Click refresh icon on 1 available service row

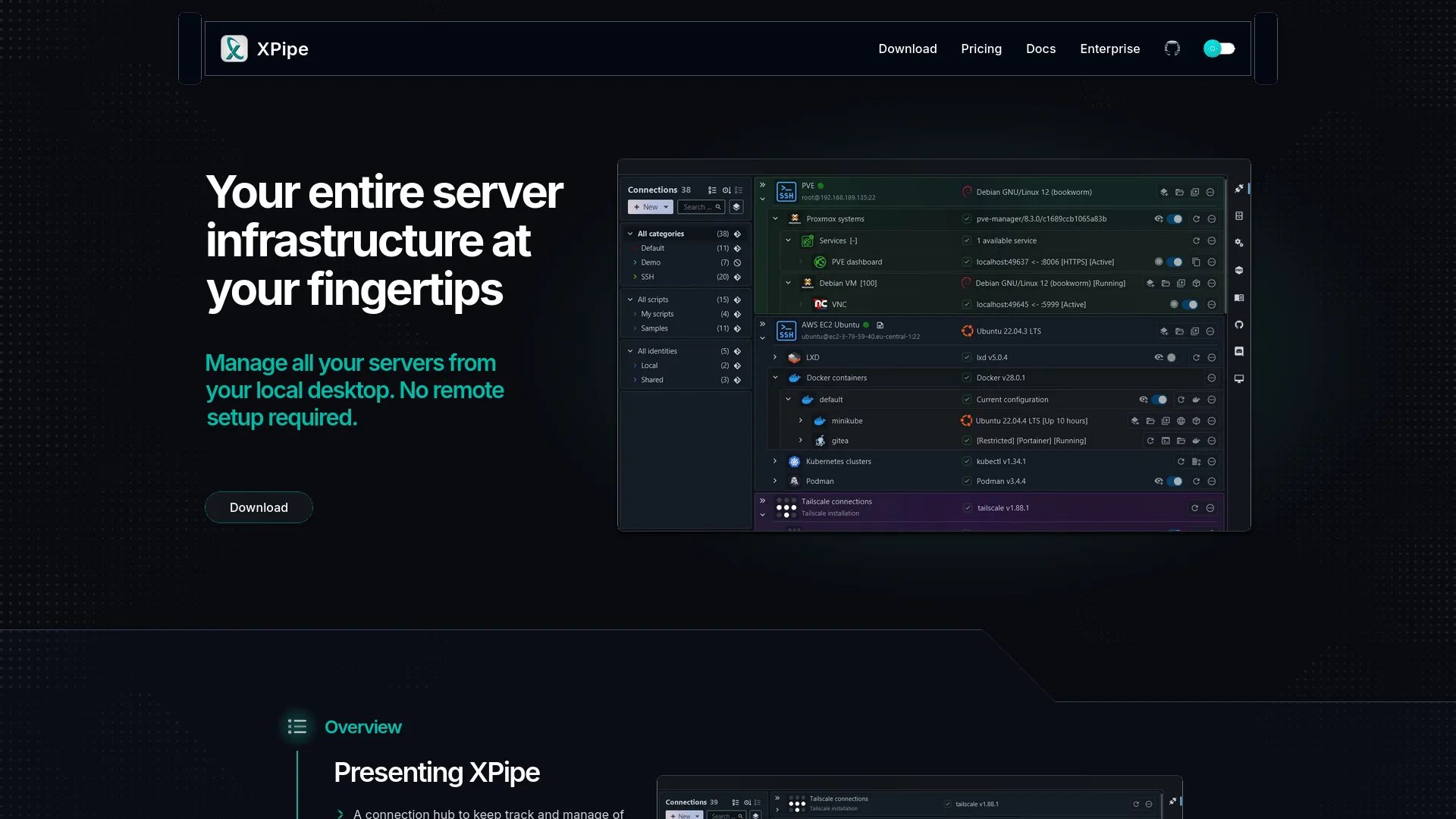(1196, 240)
